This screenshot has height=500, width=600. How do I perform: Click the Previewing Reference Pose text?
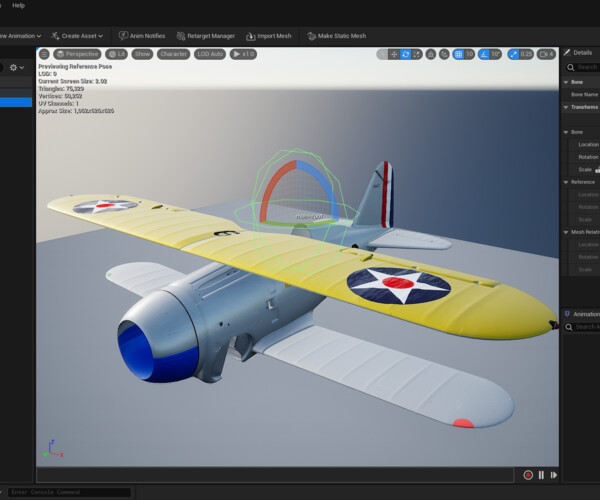pyautogui.click(x=75, y=67)
